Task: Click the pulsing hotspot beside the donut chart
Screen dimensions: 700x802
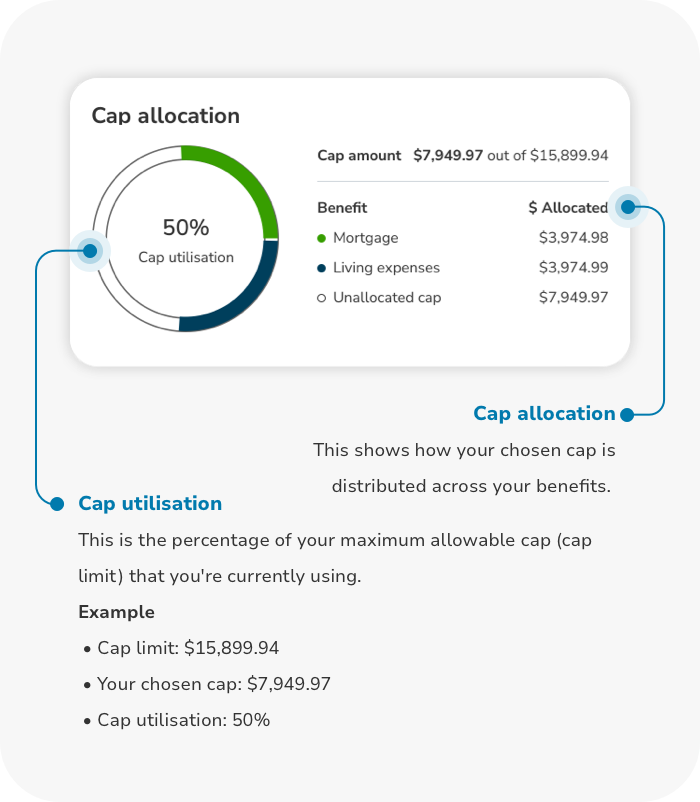Action: [90, 251]
